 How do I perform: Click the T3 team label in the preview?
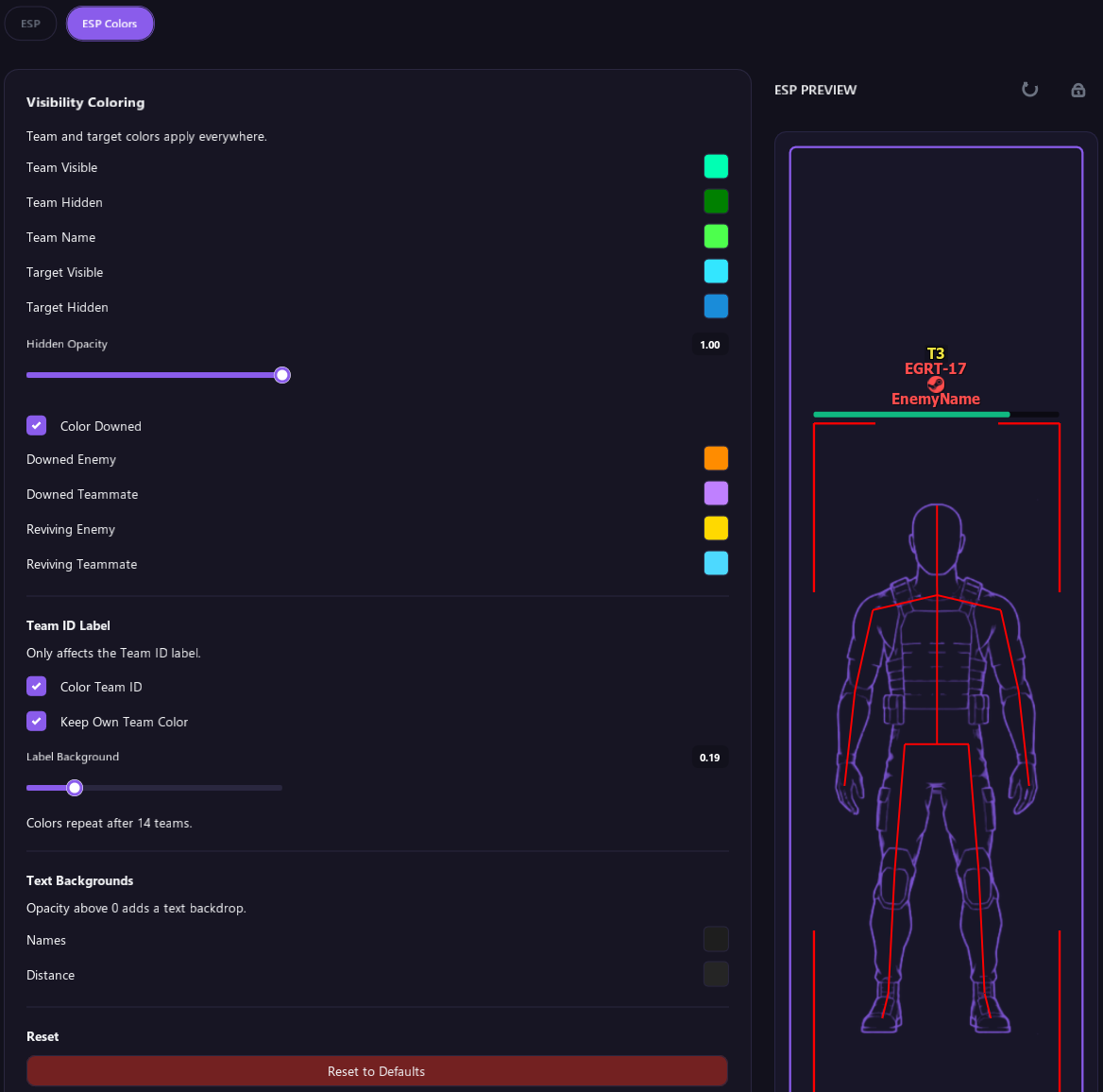(x=936, y=353)
